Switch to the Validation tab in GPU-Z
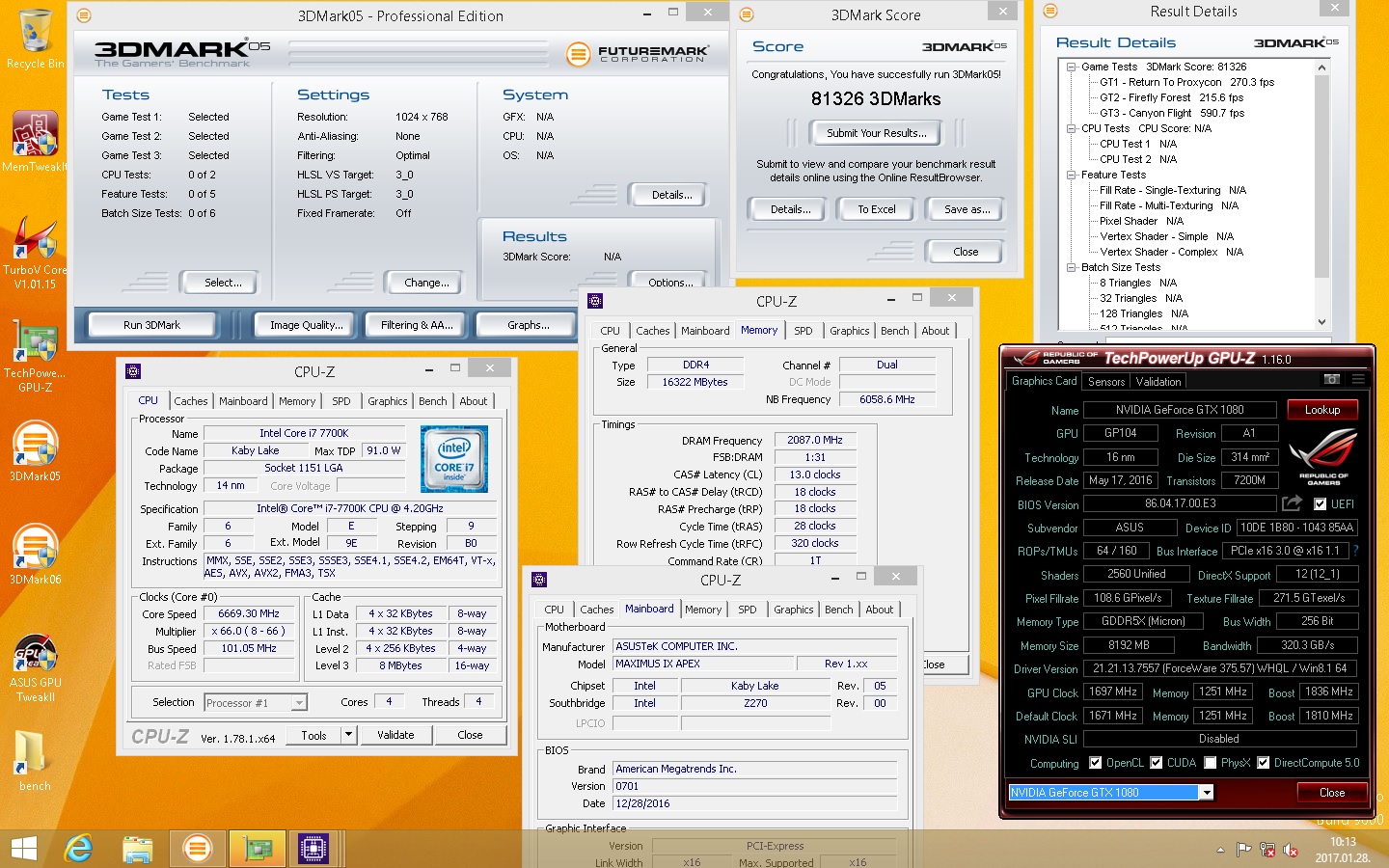The image size is (1389, 868). pyautogui.click(x=1158, y=381)
